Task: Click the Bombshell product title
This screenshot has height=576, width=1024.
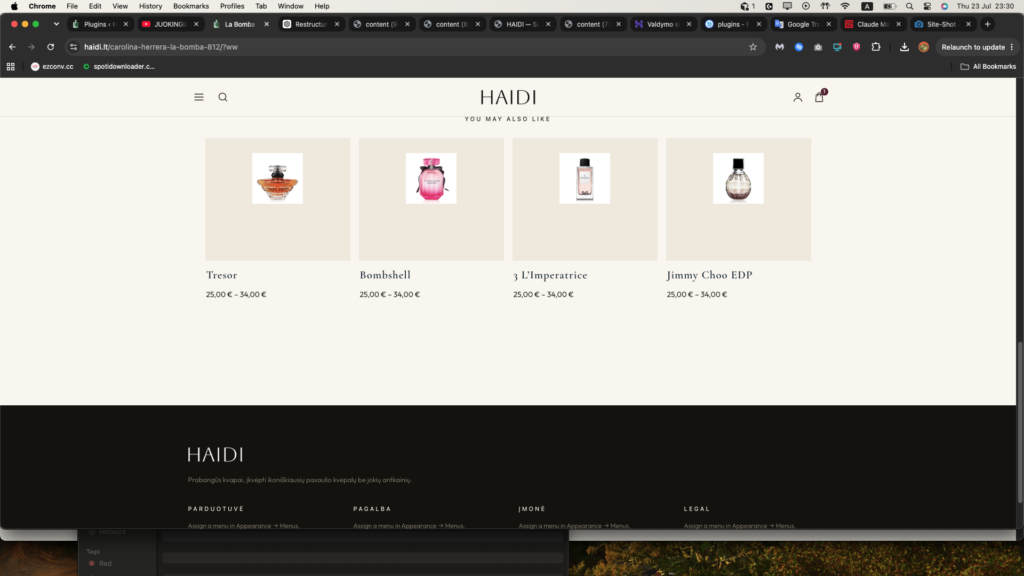Action: coord(385,275)
